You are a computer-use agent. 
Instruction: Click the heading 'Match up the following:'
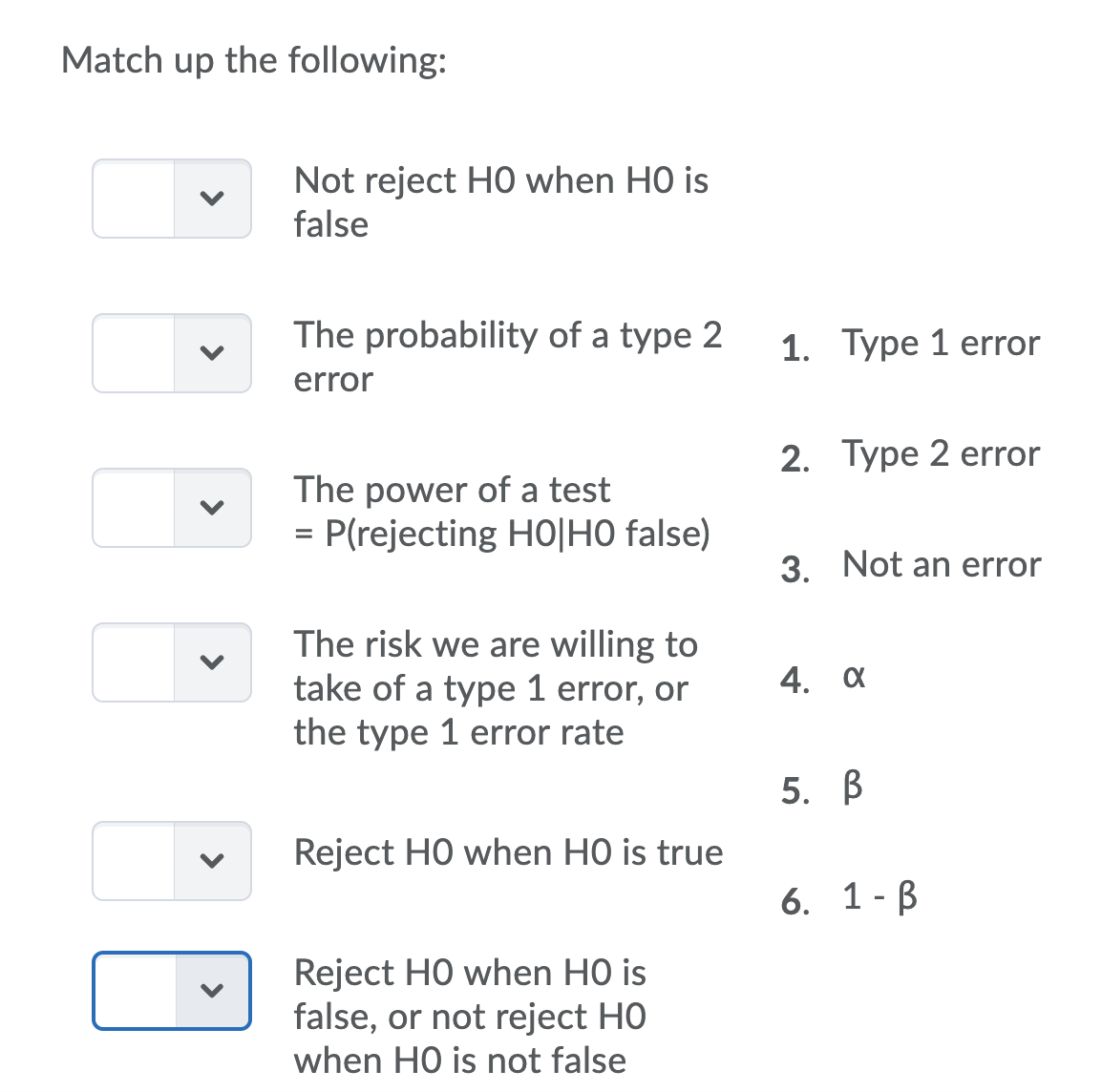pos(255,60)
